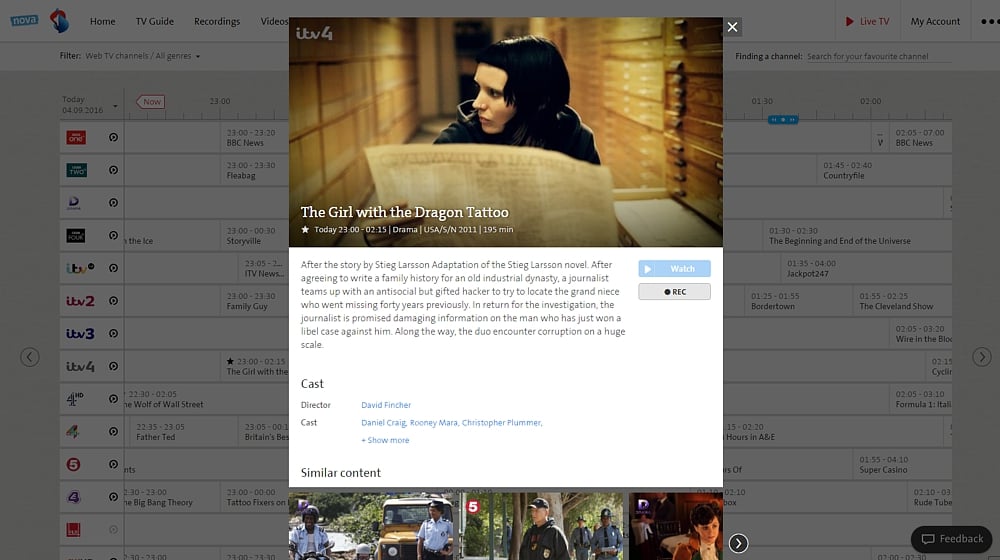Click the More4 channel logo
This screenshot has height=560, width=1000.
click(x=73, y=432)
